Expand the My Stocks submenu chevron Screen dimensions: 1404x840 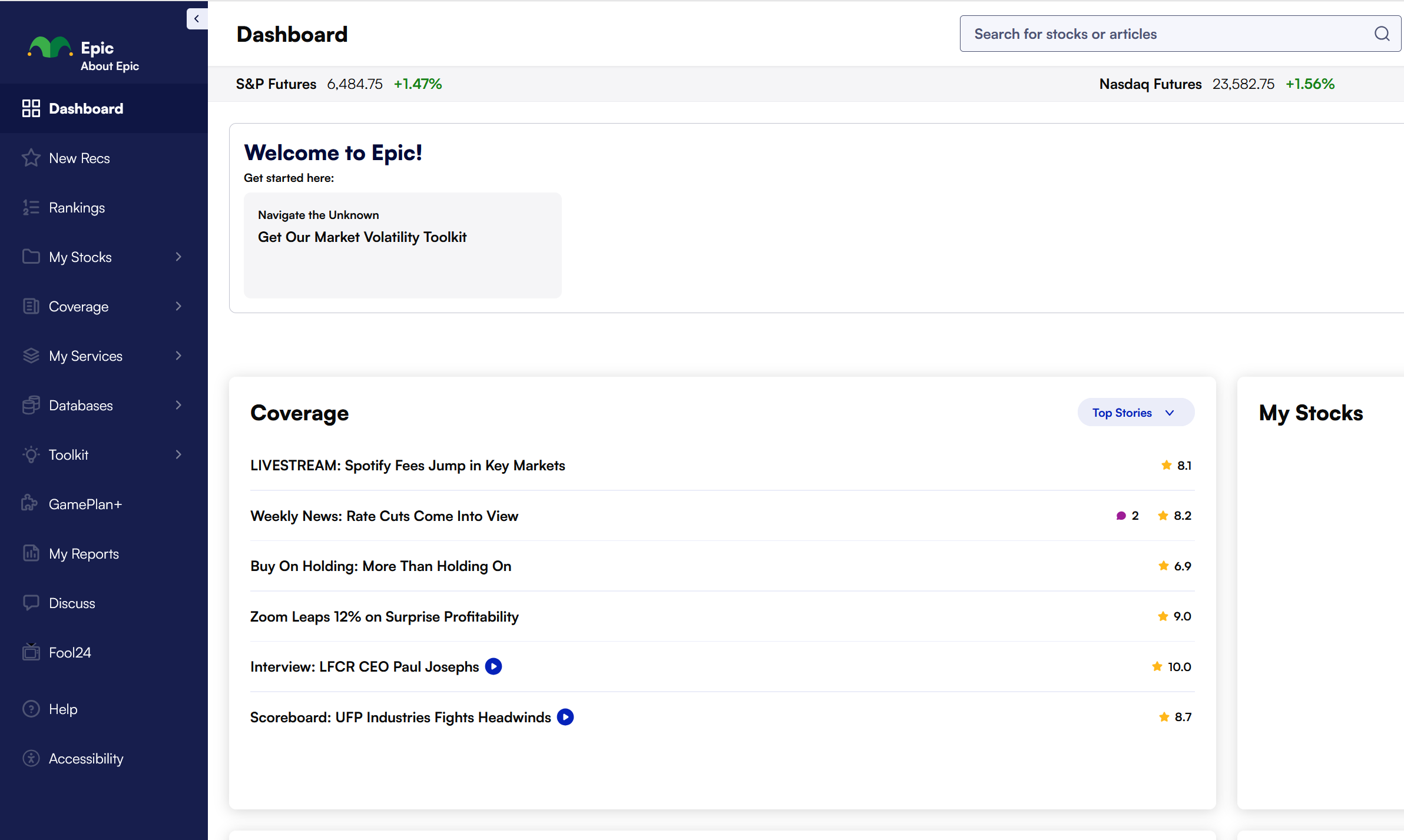pyautogui.click(x=178, y=257)
